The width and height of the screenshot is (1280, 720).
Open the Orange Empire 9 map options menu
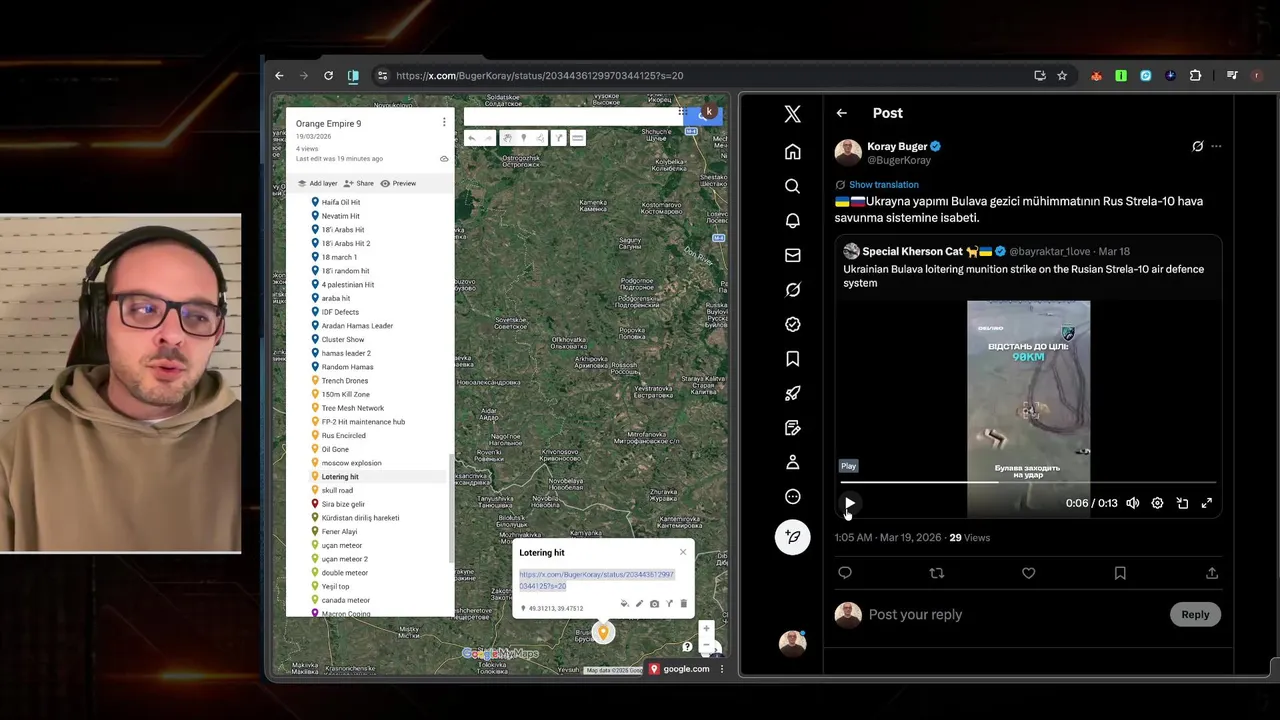pyautogui.click(x=444, y=123)
